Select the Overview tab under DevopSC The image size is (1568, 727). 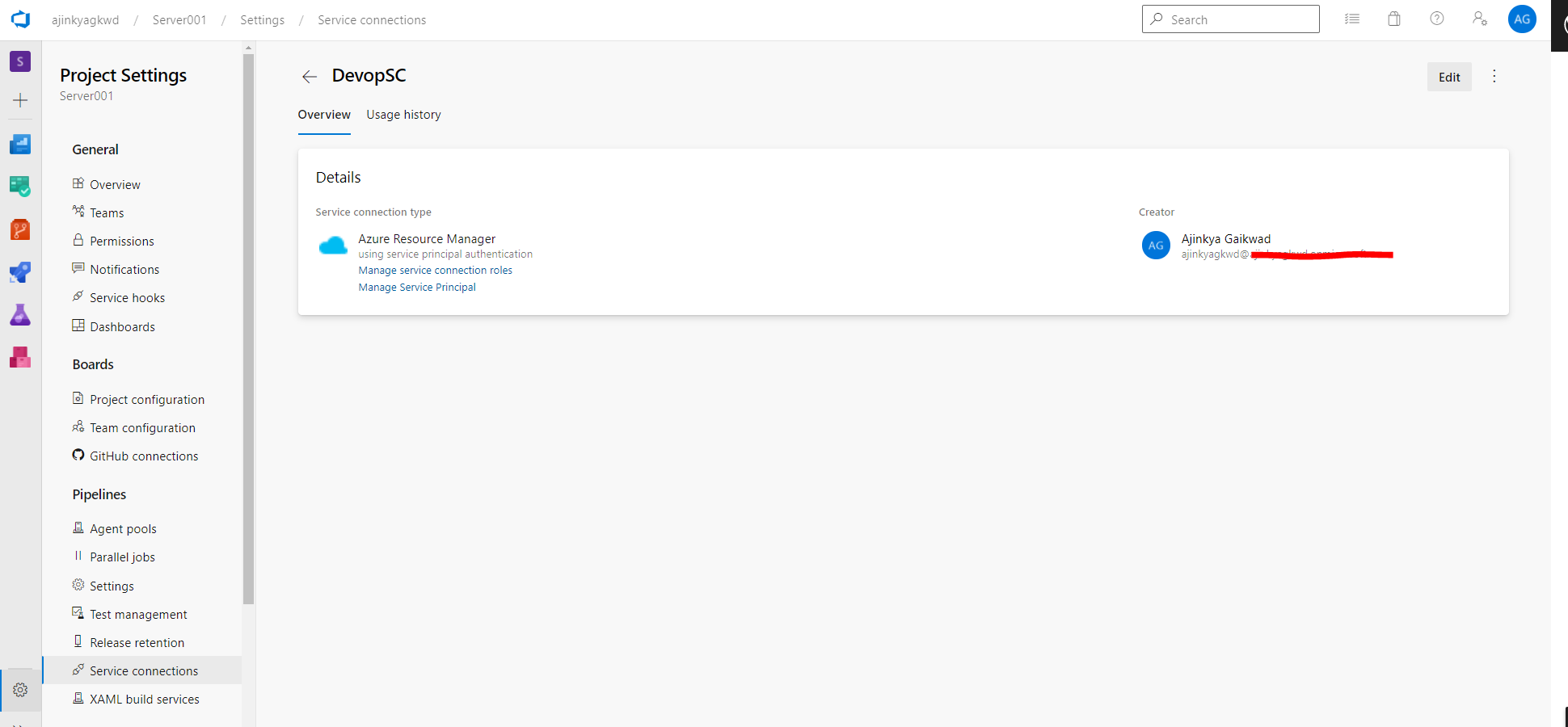pos(324,115)
